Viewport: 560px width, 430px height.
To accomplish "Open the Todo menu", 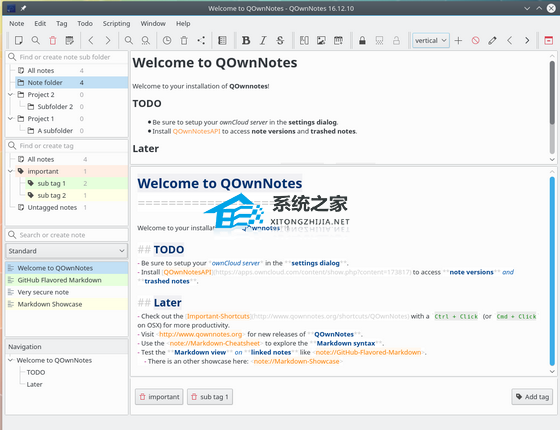I will pos(85,24).
